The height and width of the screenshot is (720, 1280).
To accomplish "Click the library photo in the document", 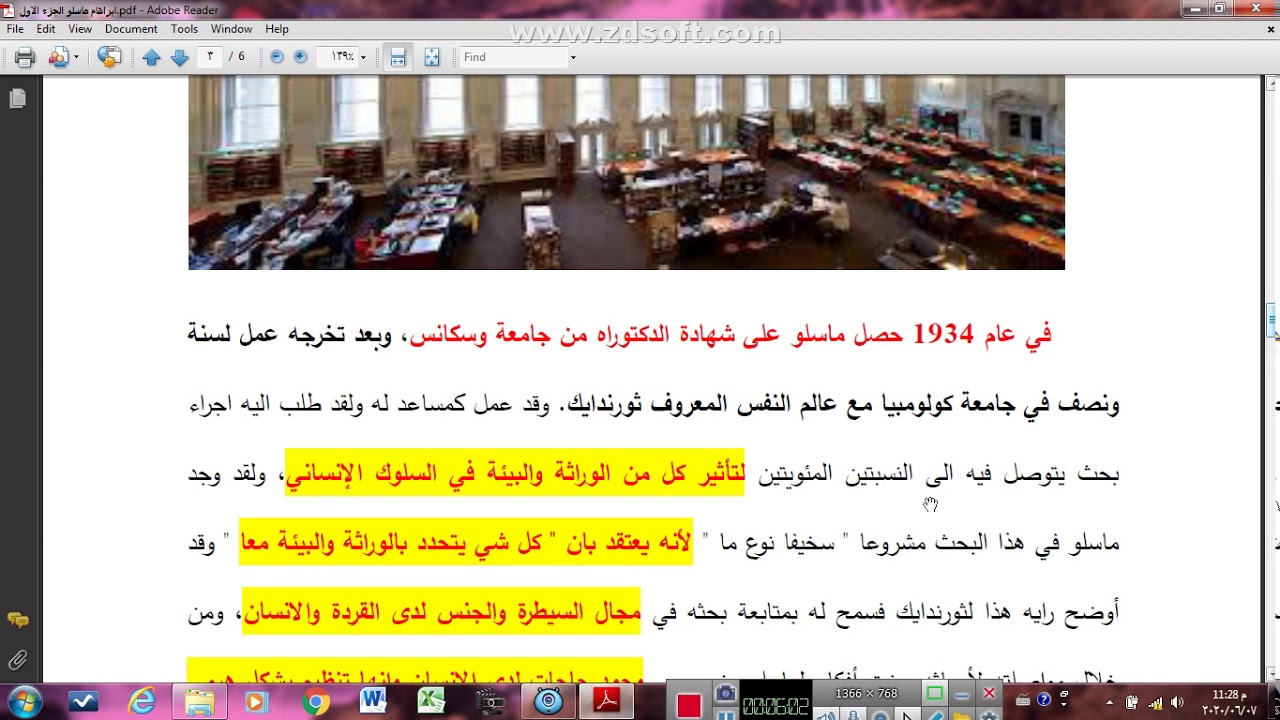I will (x=626, y=172).
